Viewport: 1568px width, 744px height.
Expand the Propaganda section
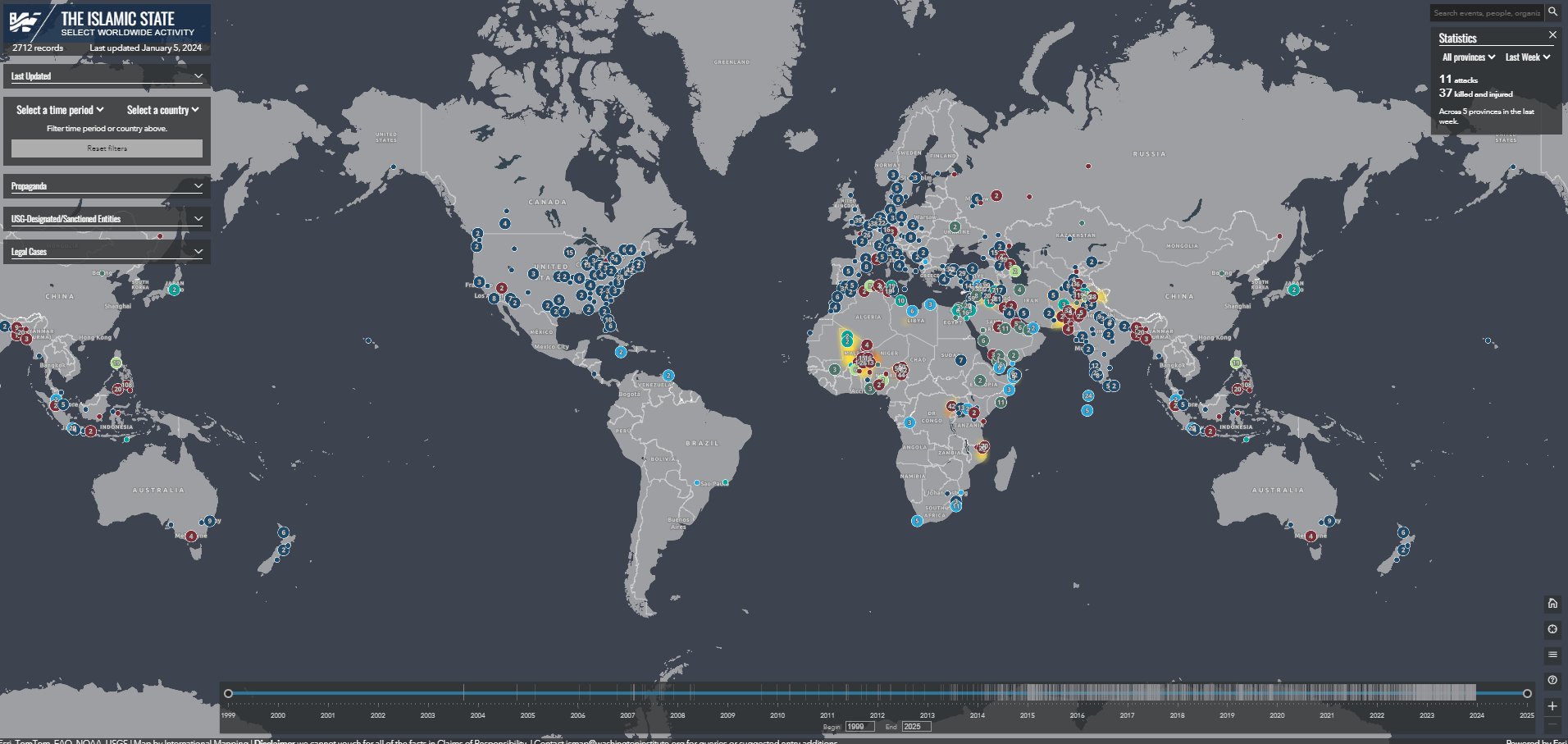[107, 186]
